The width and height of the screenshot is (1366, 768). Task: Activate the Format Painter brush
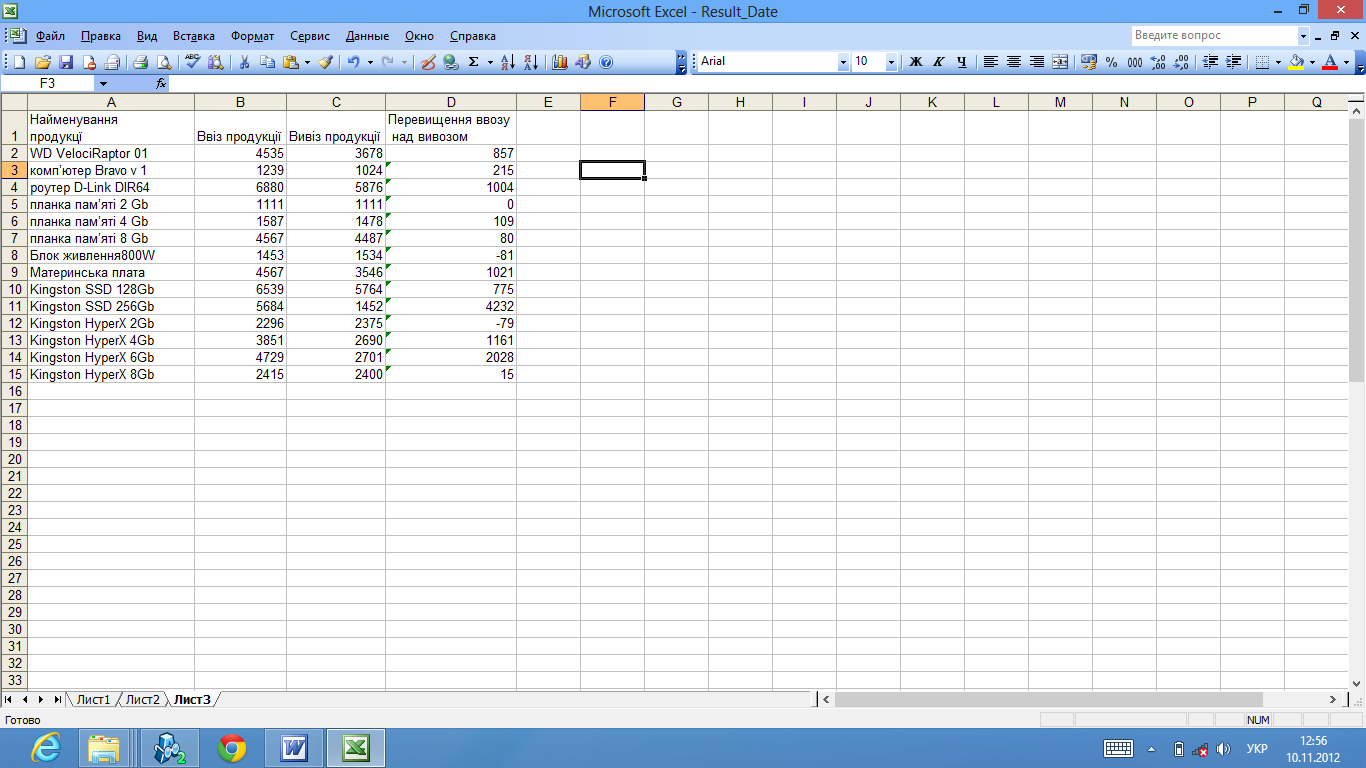(x=325, y=62)
